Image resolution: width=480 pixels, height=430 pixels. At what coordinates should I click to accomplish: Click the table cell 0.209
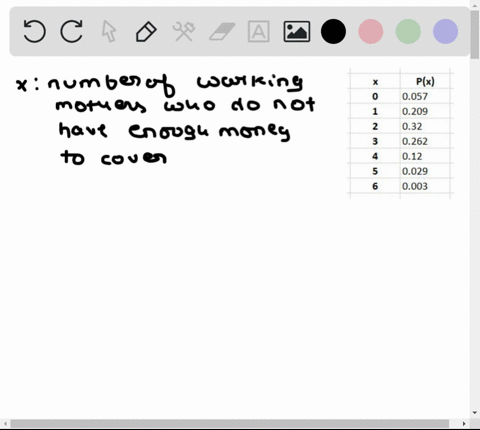[x=425, y=111]
